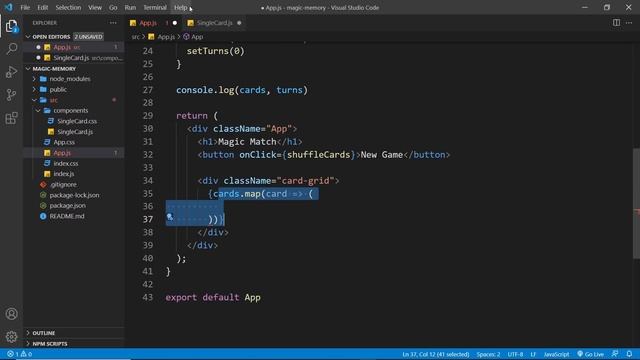This screenshot has height=360, width=640.
Task: Switch to the App.js editor tab
Action: pos(153,23)
